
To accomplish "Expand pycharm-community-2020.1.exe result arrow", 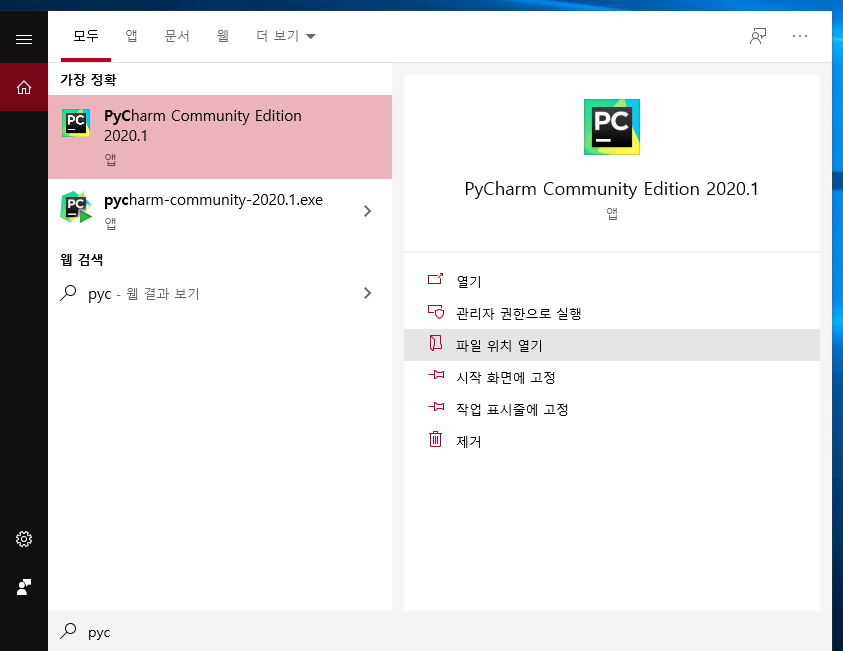I will 367,211.
